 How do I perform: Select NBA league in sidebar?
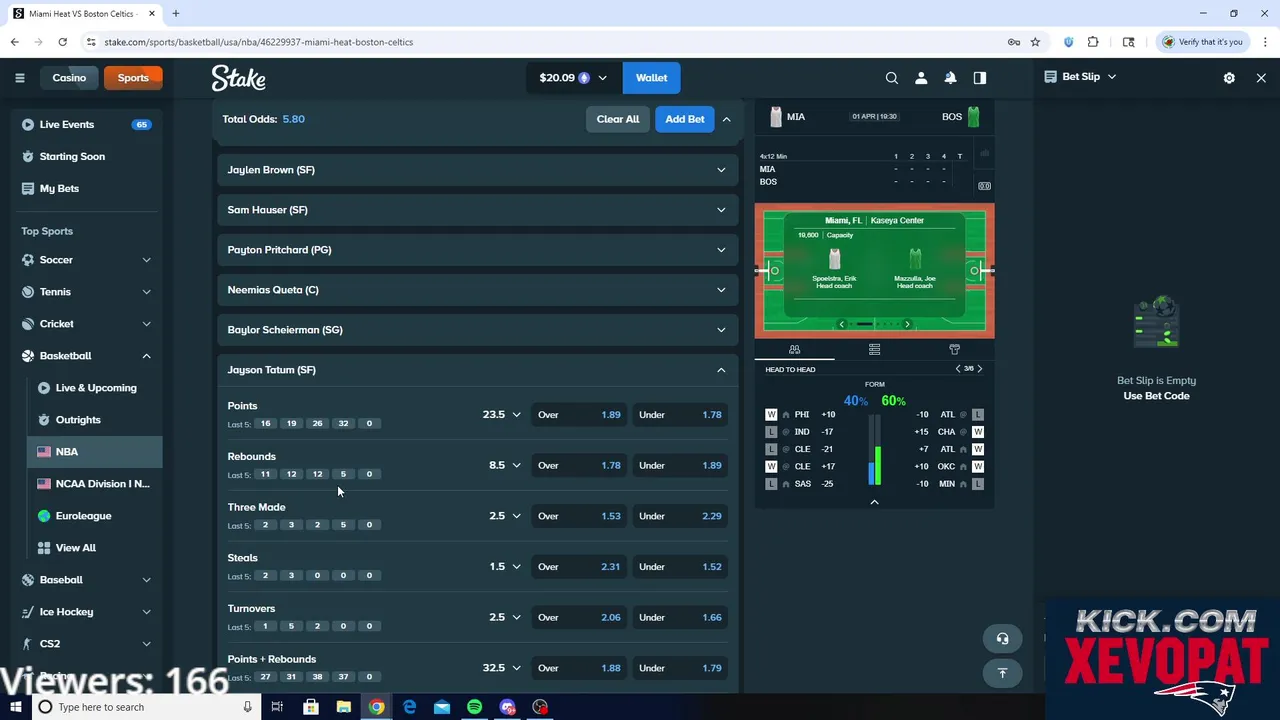coord(95,452)
